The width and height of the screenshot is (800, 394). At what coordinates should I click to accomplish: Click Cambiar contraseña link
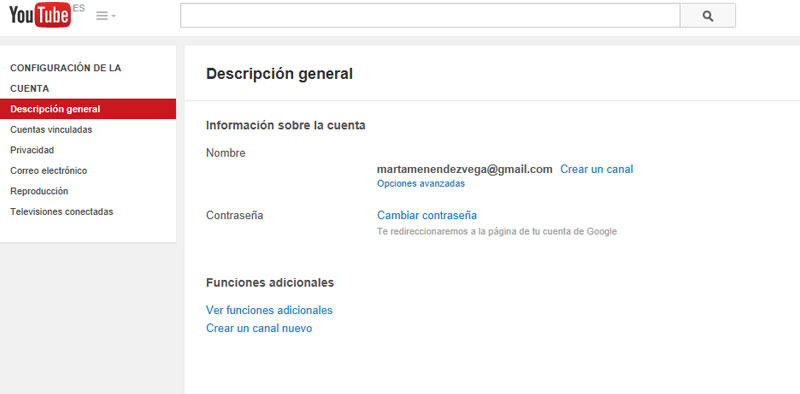point(427,215)
